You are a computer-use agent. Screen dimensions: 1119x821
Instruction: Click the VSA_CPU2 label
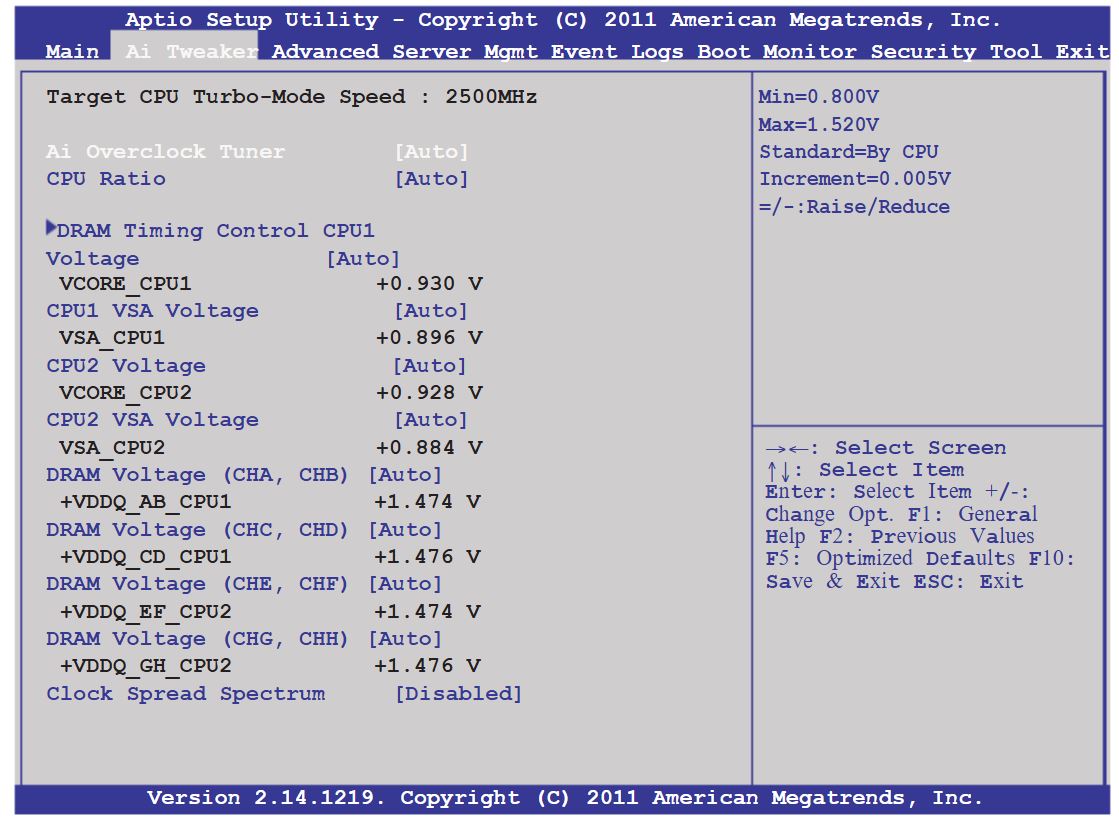point(112,448)
